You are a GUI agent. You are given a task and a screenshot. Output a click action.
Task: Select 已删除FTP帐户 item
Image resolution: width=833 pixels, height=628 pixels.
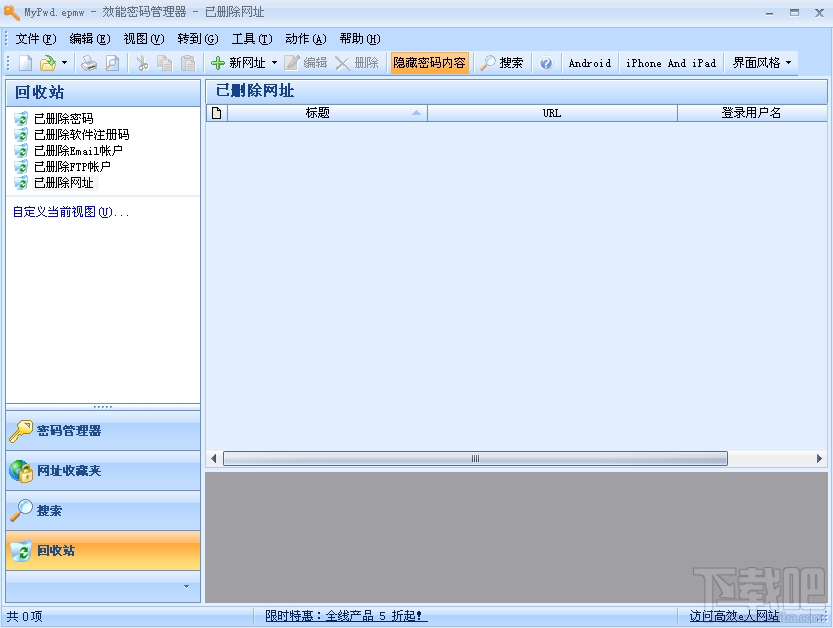coord(72,166)
